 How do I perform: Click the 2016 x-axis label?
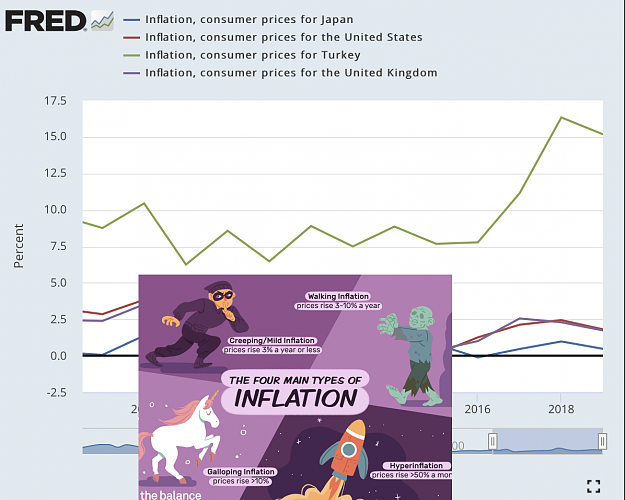pos(477,409)
